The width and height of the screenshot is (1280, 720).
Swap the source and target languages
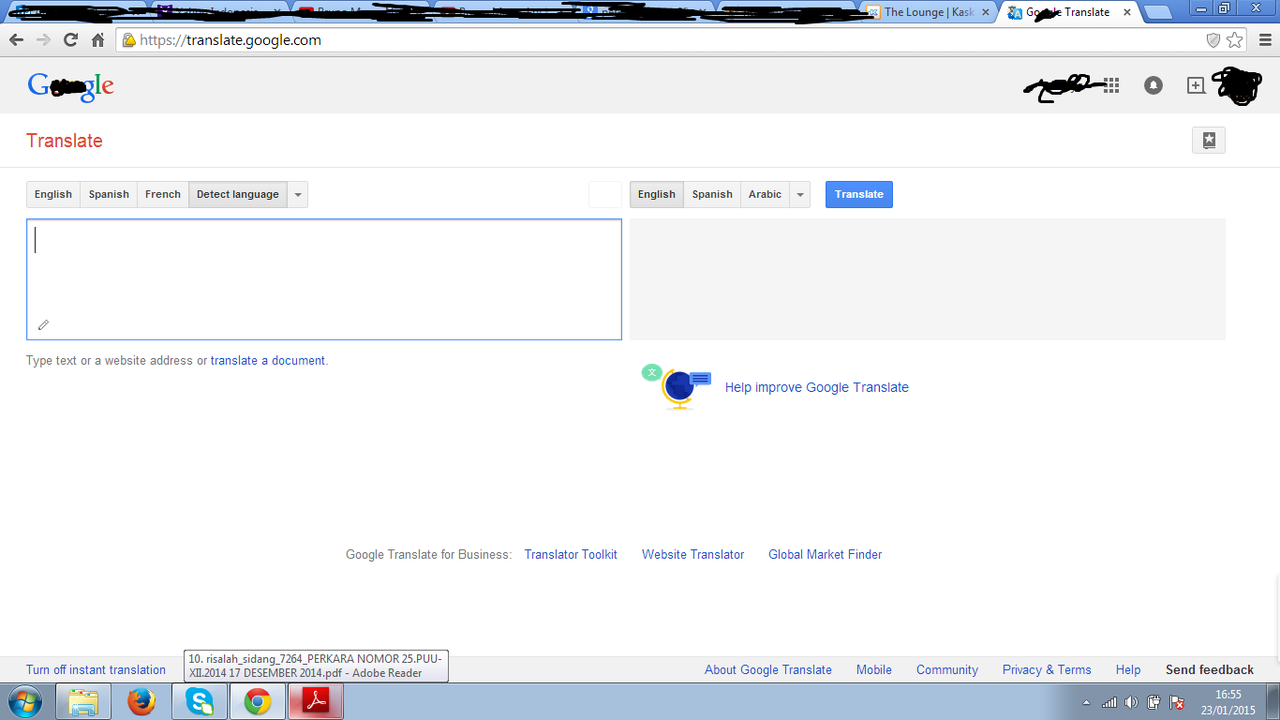[605, 194]
